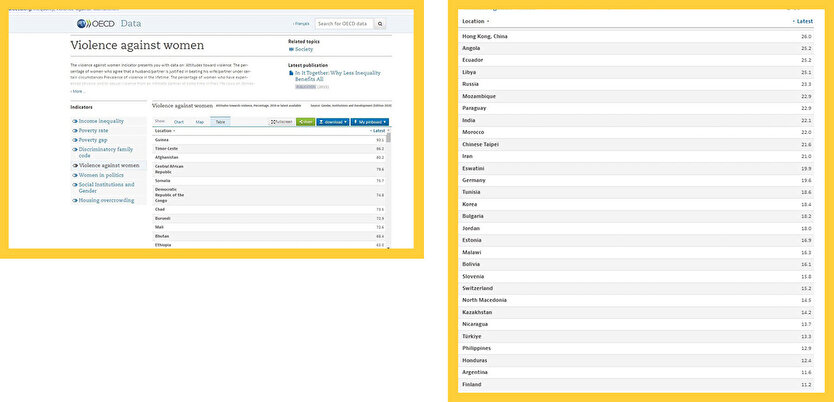Click the green Share button

306,121
